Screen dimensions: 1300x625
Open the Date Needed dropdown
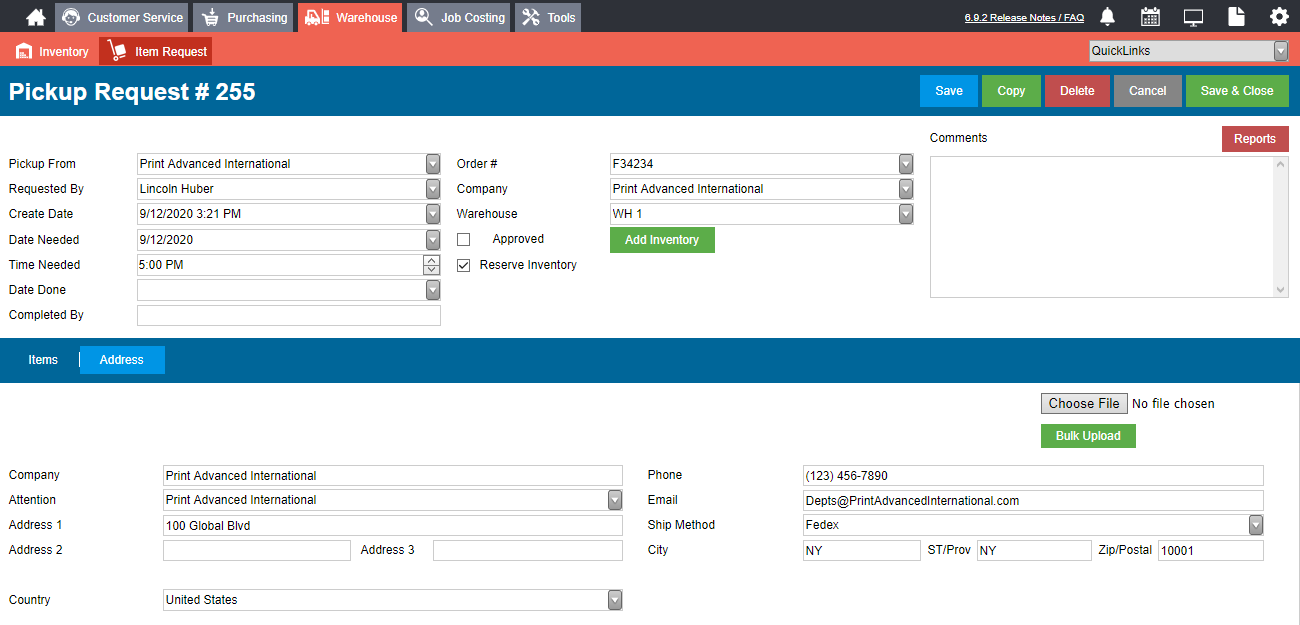point(433,240)
